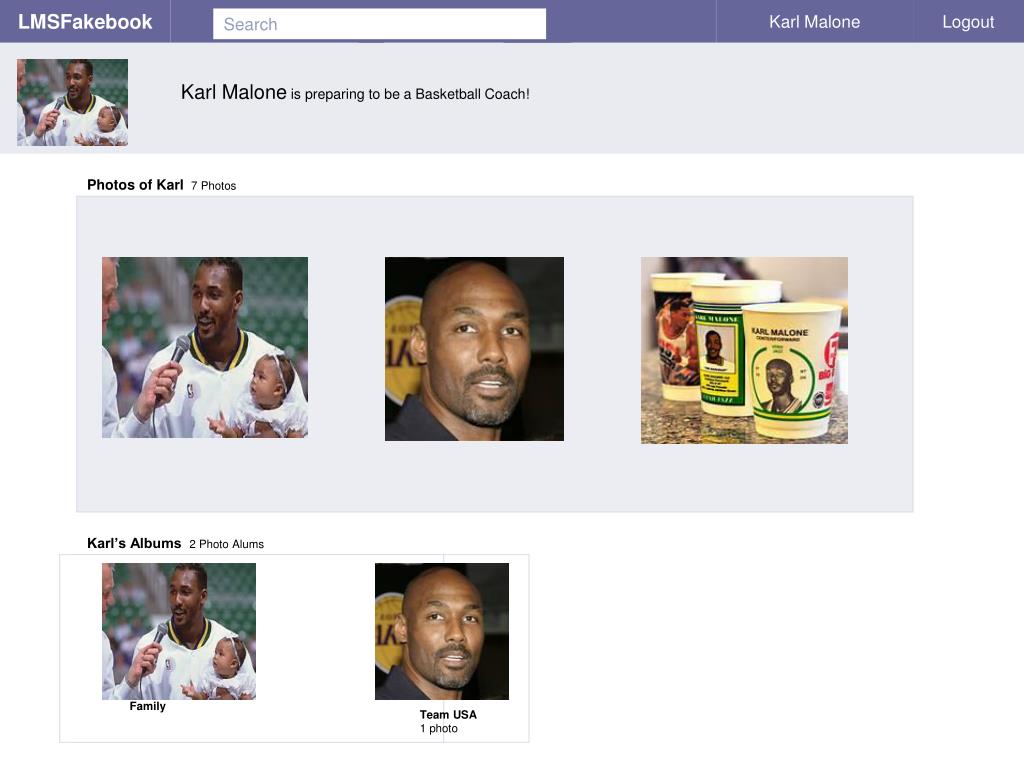Open the close-up portrait photo
1024x768 pixels.
click(474, 349)
